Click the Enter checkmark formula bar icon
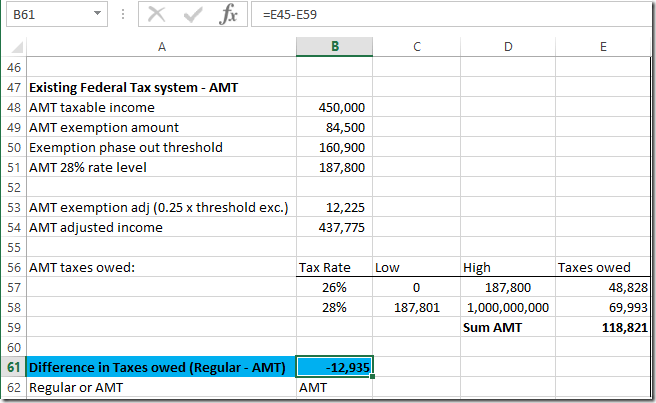 [x=193, y=15]
